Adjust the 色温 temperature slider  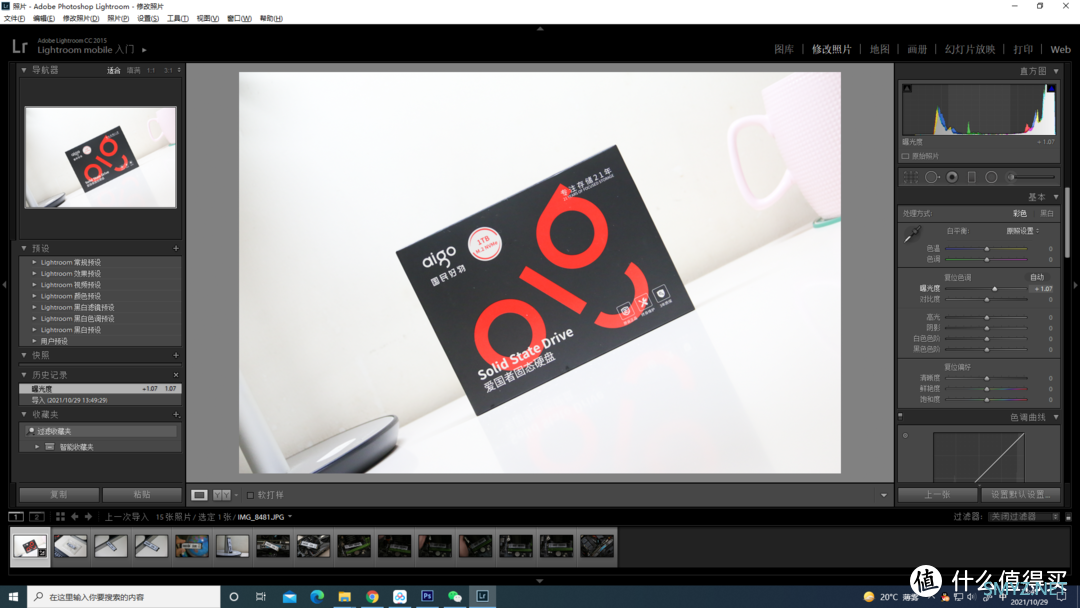tap(986, 249)
